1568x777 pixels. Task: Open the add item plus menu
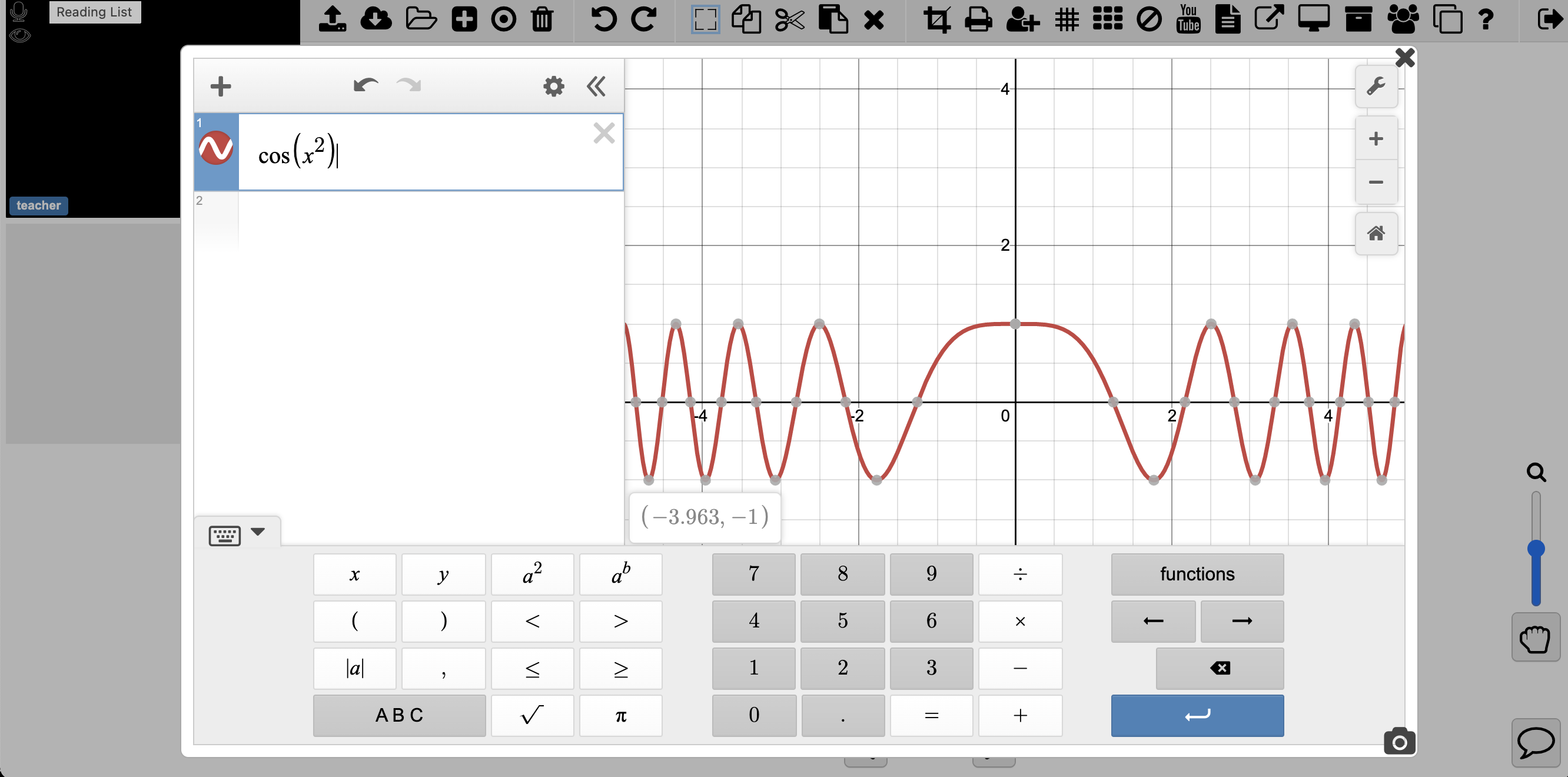(220, 86)
